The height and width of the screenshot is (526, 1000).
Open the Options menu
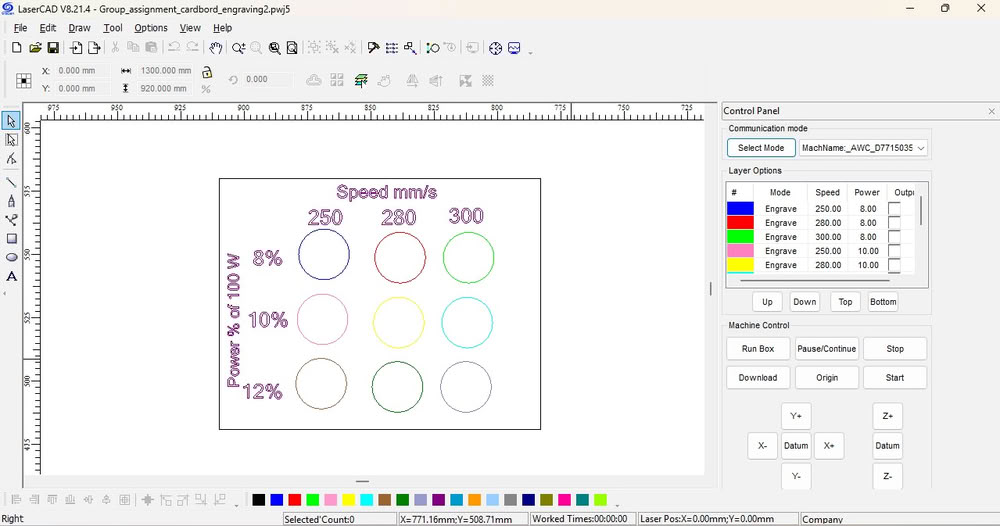(151, 28)
